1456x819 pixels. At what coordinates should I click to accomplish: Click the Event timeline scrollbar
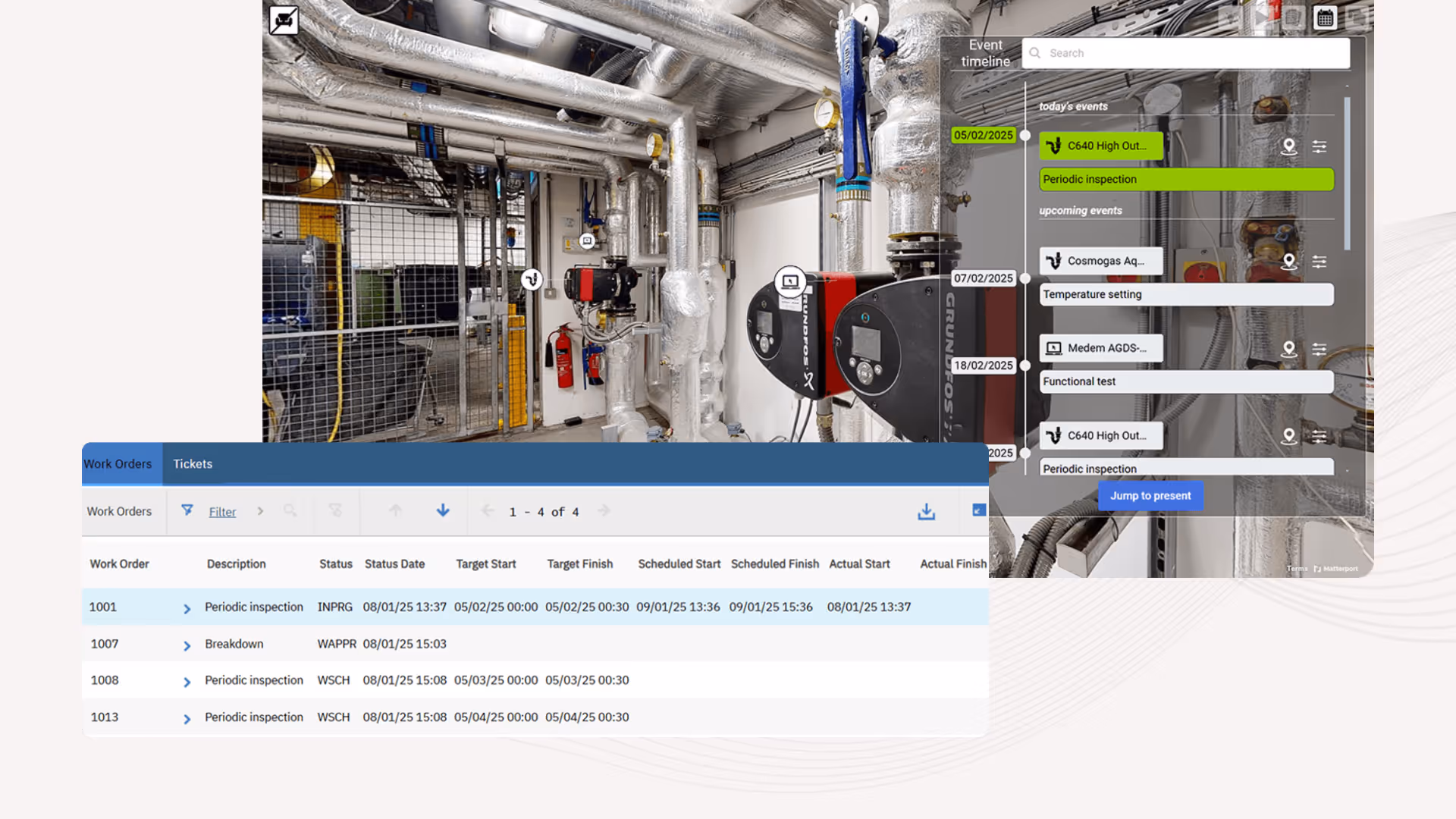[1347, 174]
